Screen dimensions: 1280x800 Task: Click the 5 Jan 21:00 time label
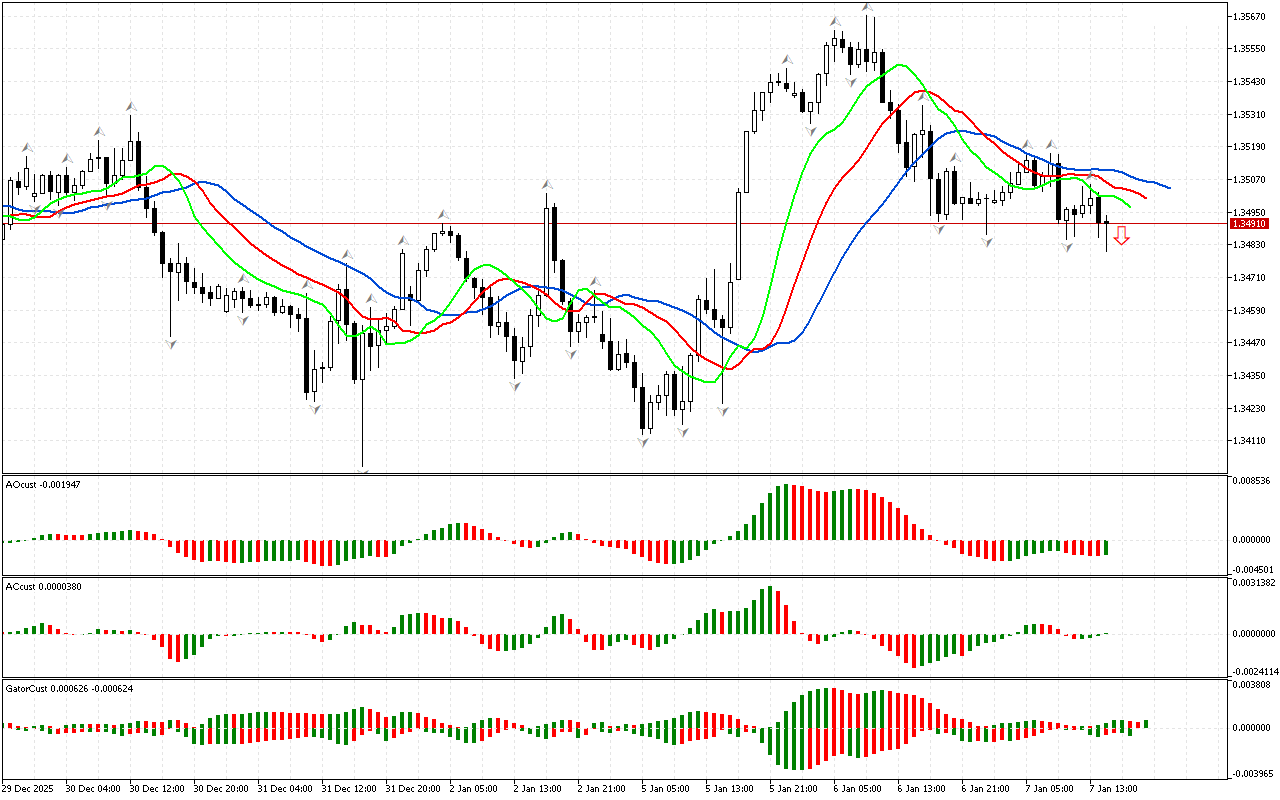[793, 789]
